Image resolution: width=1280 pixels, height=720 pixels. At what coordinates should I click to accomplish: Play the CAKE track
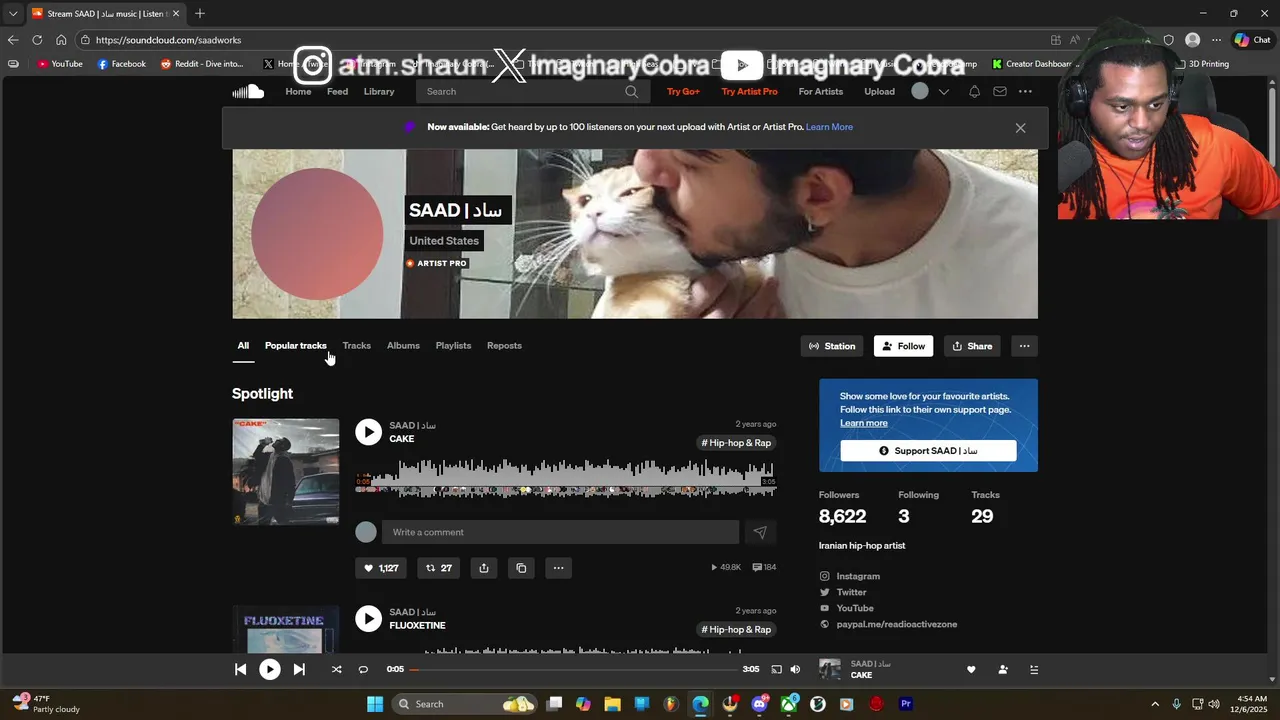pyautogui.click(x=369, y=432)
